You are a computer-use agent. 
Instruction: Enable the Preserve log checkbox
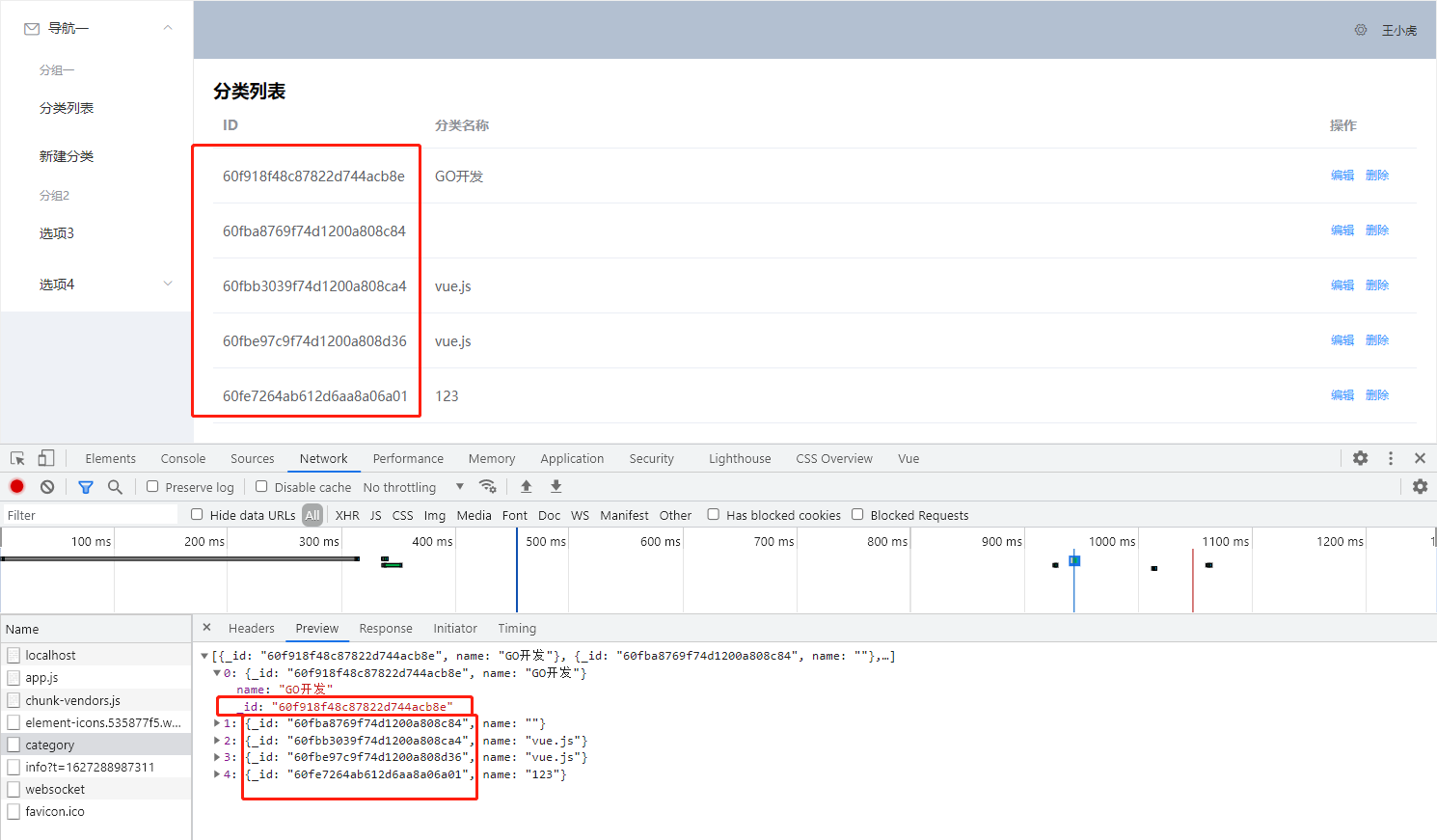152,487
